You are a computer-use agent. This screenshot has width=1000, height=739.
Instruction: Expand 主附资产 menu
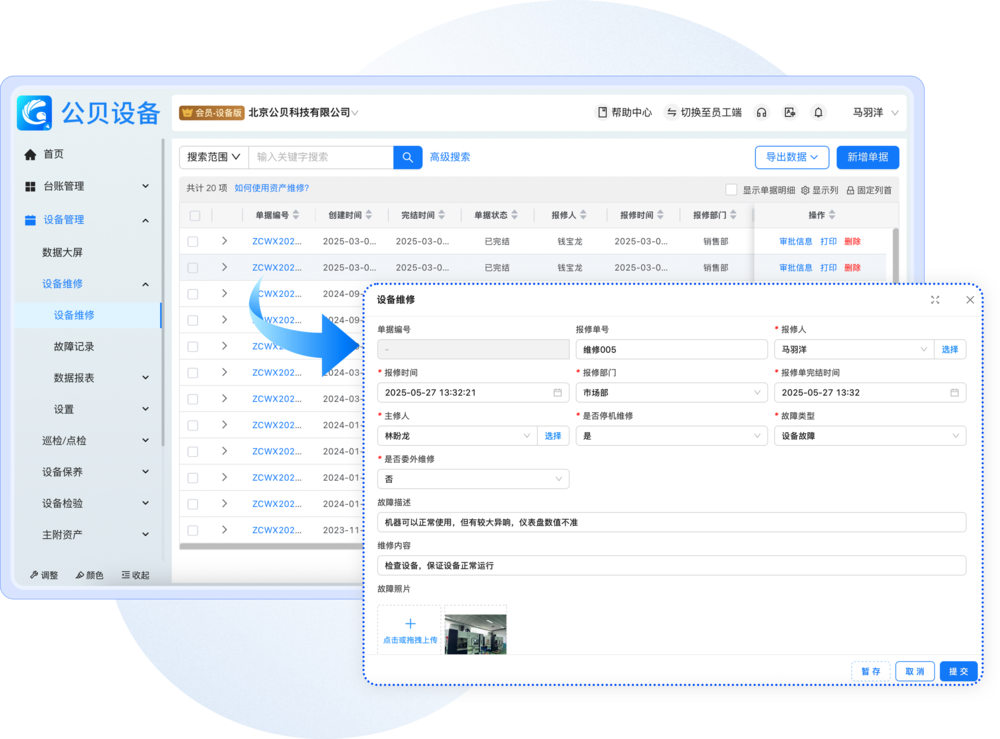96,534
